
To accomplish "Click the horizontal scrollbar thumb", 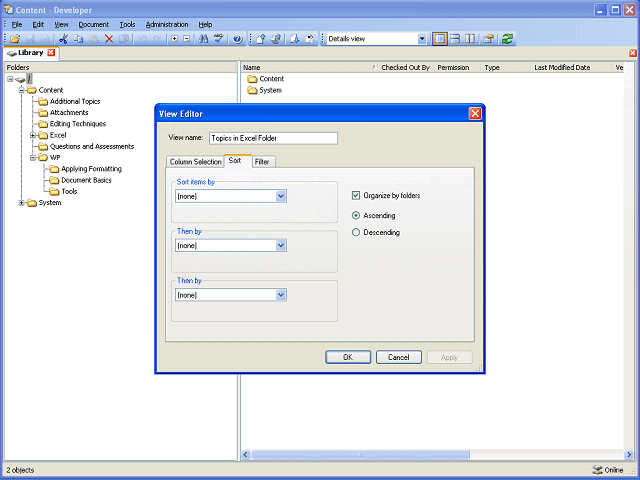I will pos(360,454).
